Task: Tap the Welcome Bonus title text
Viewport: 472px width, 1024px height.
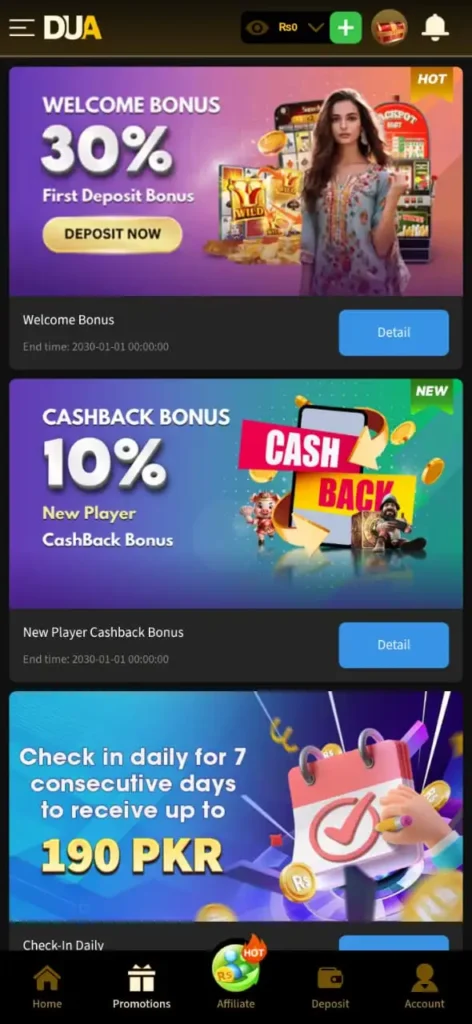Action: (69, 320)
